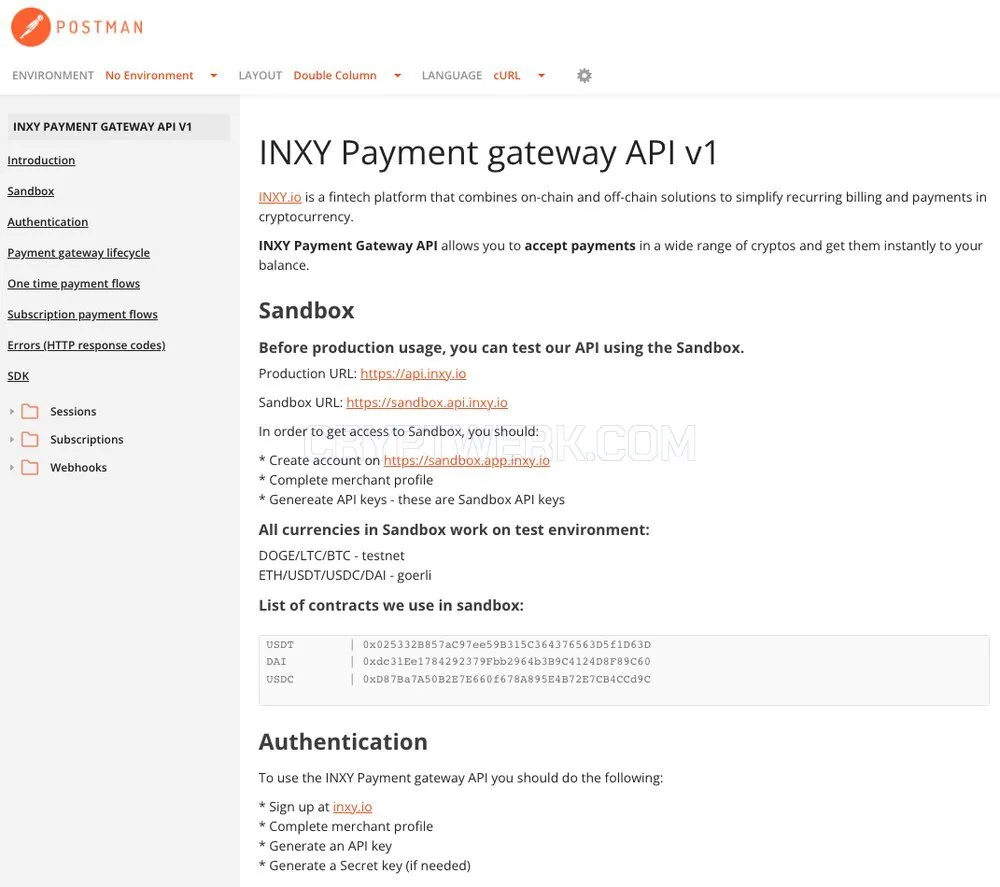Select INXY PAYMENT GATEWAY API V1 header
Viewport: 1000px width, 887px height.
[x=119, y=126]
